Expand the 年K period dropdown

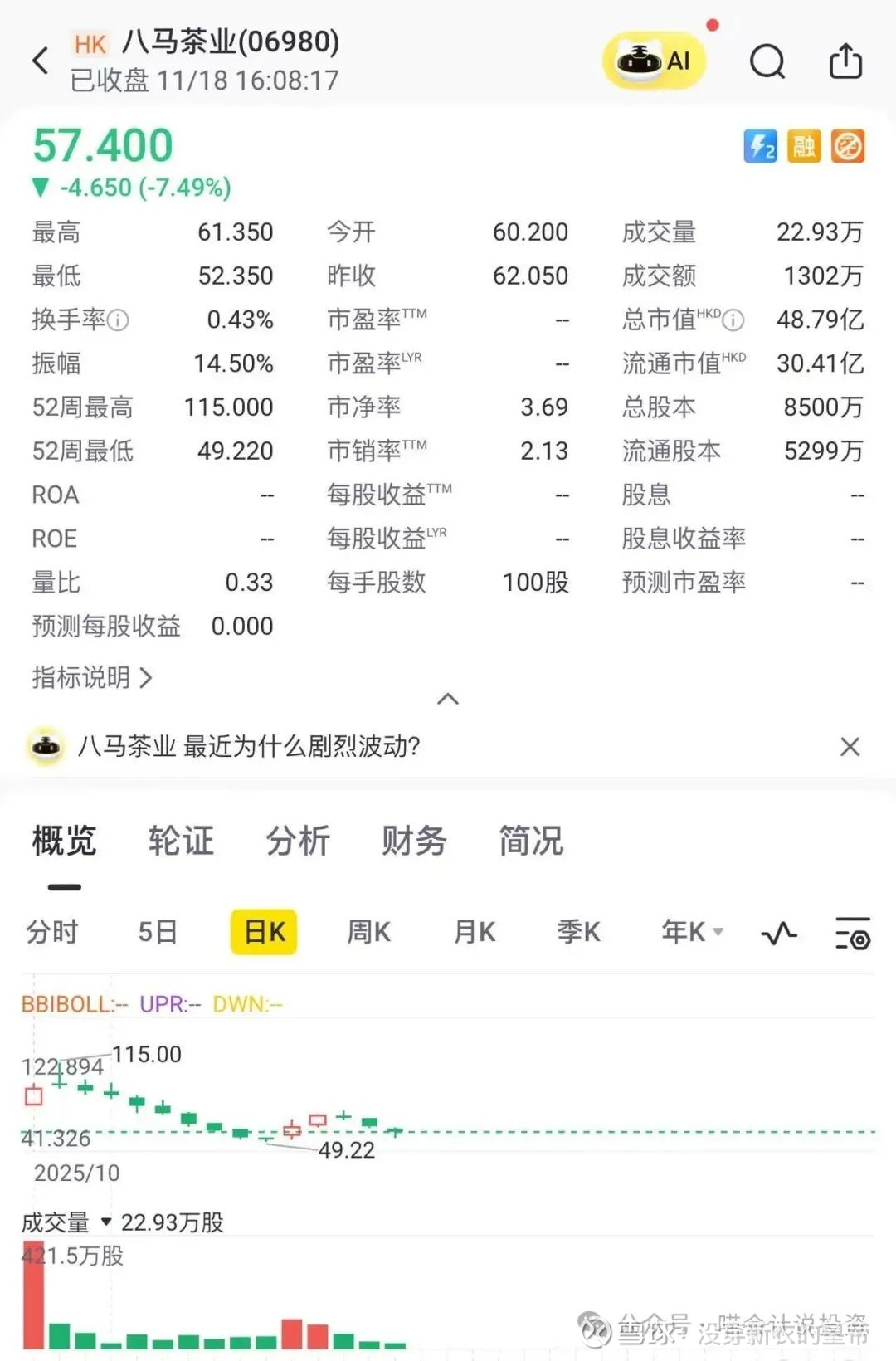point(692,932)
